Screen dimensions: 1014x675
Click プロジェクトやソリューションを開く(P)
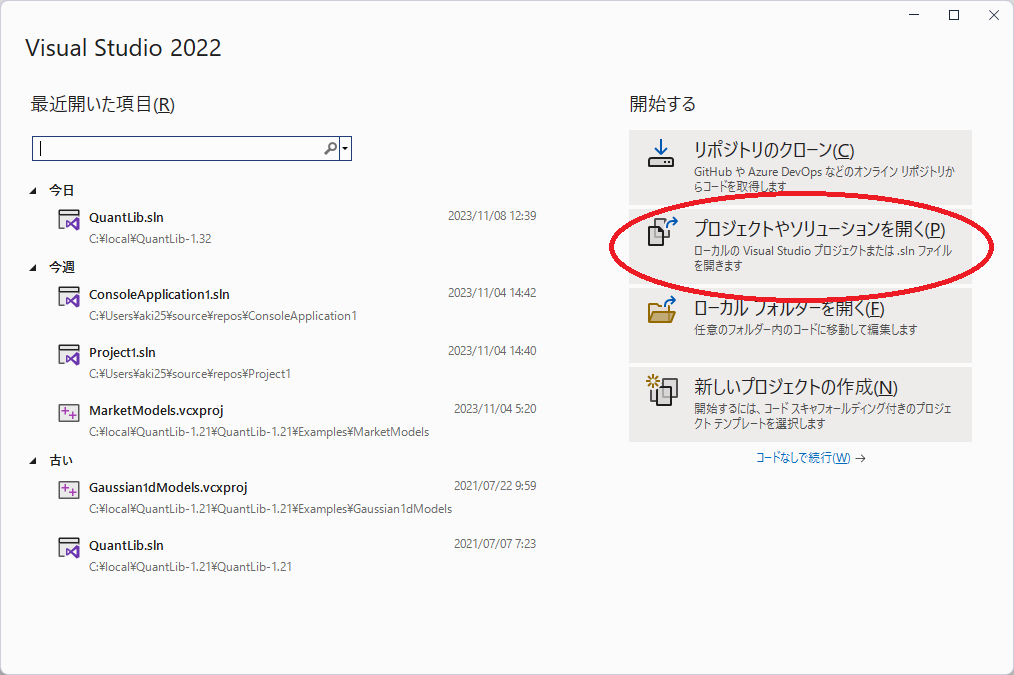(800, 246)
